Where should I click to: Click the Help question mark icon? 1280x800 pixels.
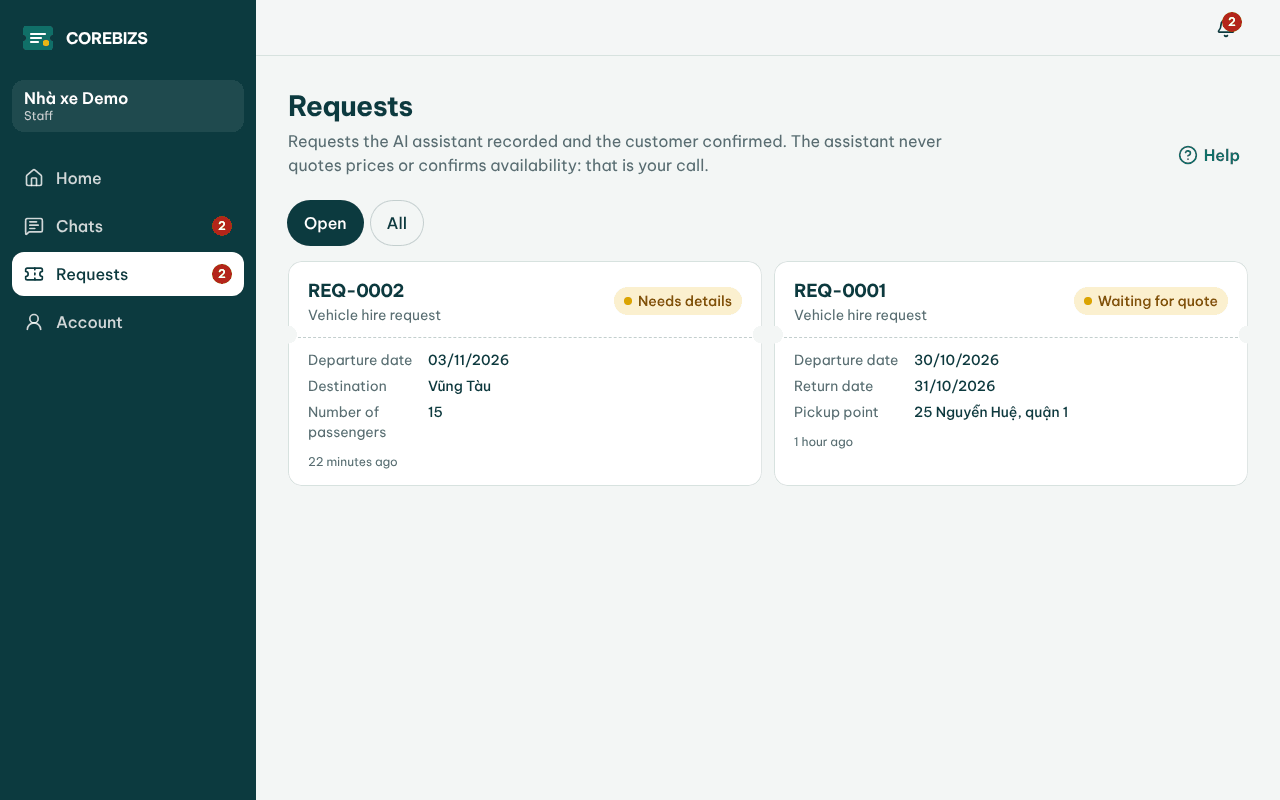click(x=1188, y=155)
